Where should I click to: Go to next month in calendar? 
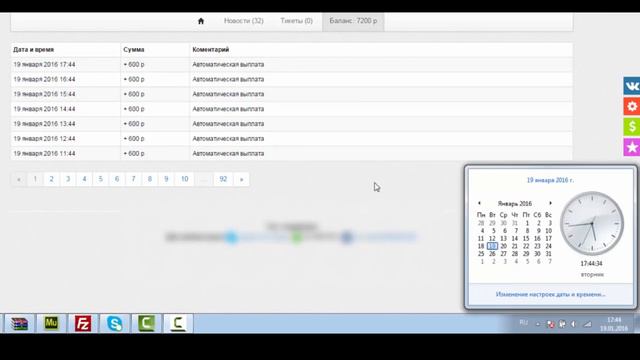(550, 203)
